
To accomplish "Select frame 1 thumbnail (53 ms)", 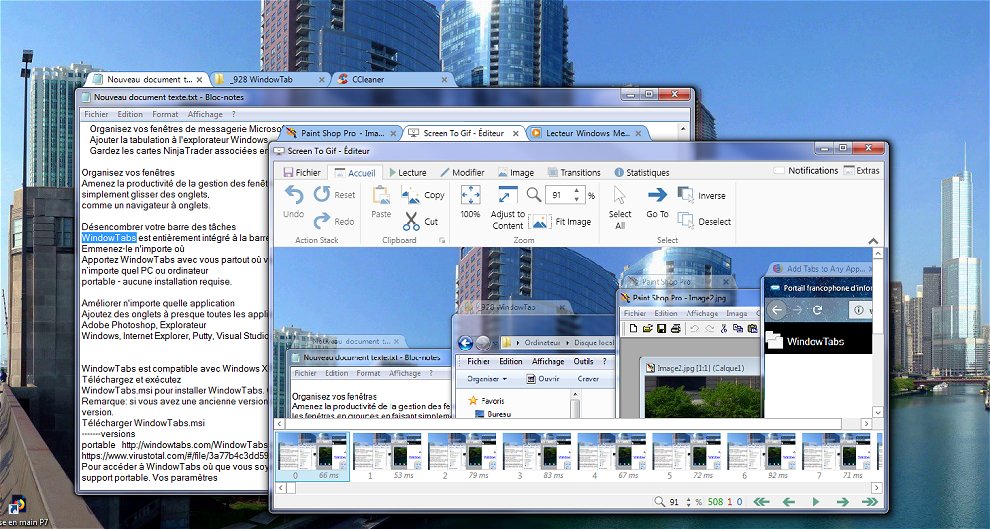I will [x=387, y=456].
